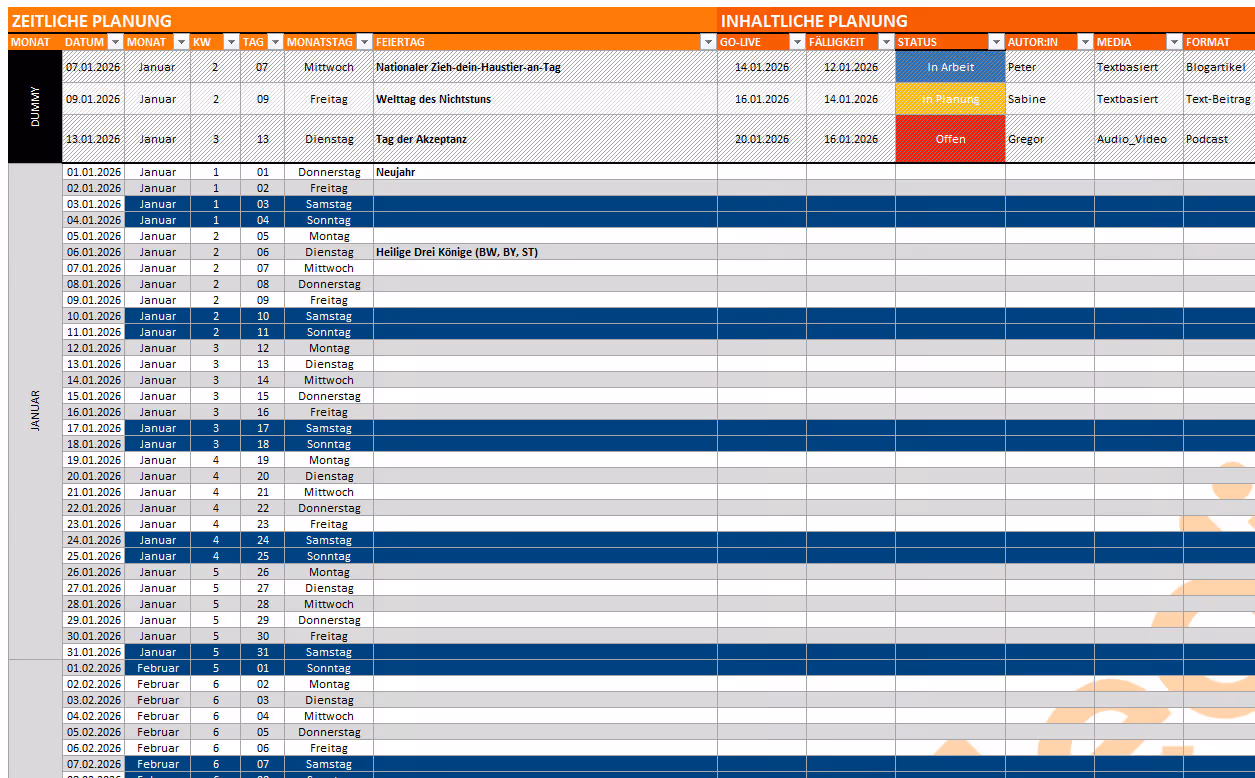This screenshot has width=1255, height=778.
Task: Select date cell 24.01.2026
Action: point(93,540)
